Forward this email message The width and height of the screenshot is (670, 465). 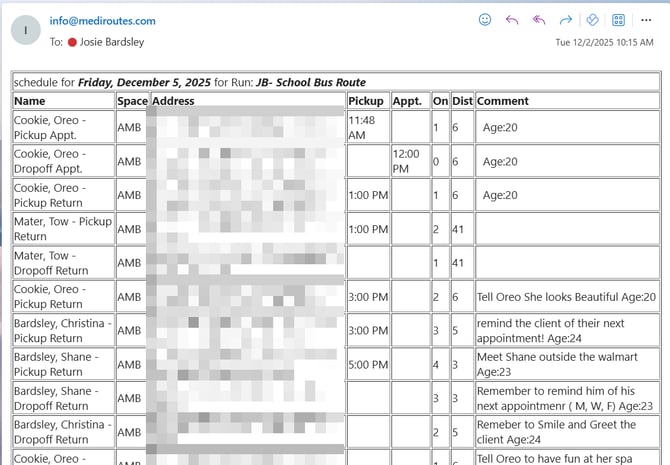[565, 20]
